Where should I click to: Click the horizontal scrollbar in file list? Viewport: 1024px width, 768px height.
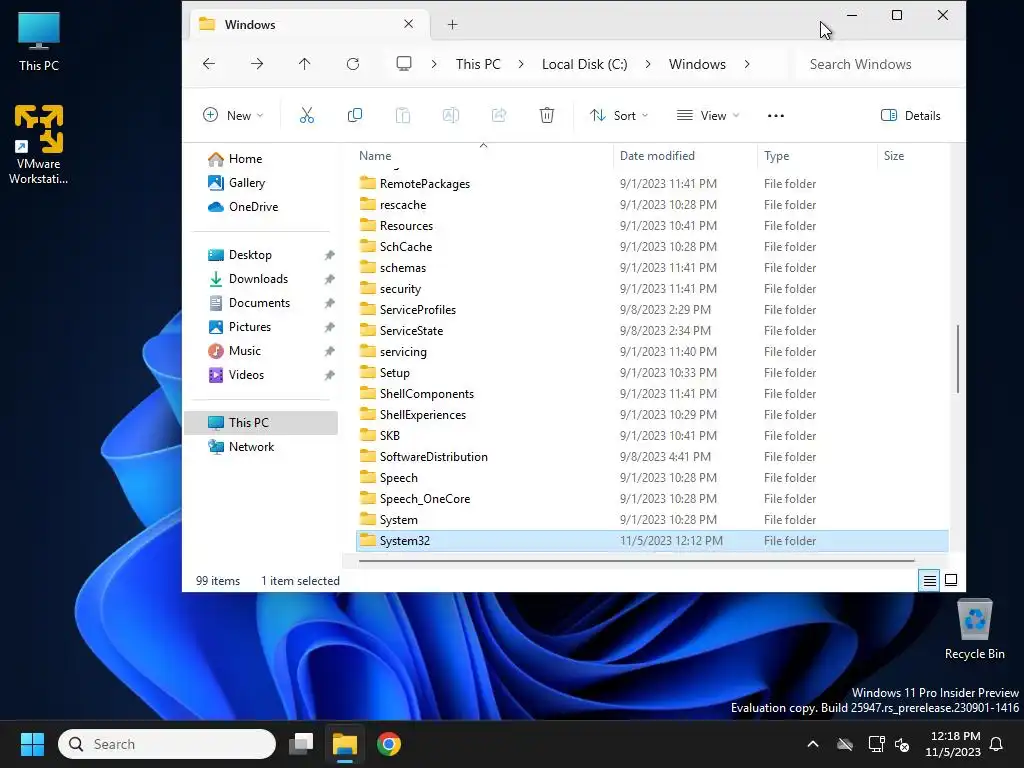(x=637, y=560)
